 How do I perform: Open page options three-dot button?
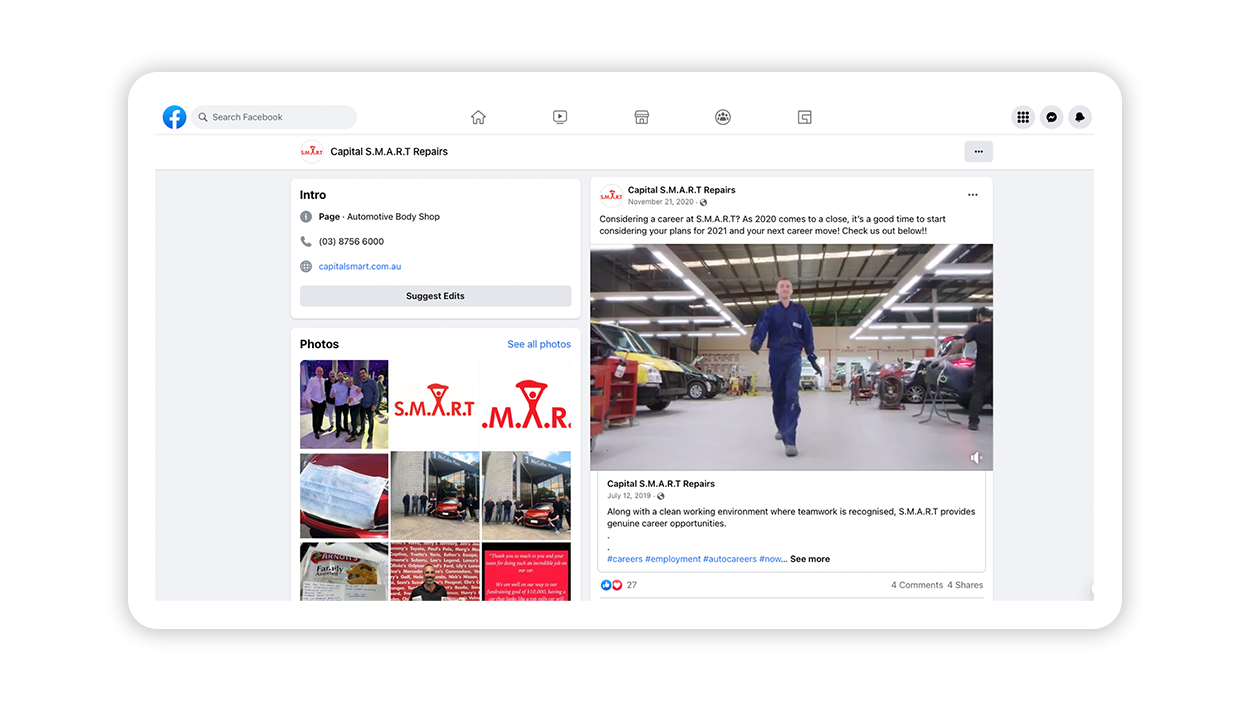(x=978, y=151)
